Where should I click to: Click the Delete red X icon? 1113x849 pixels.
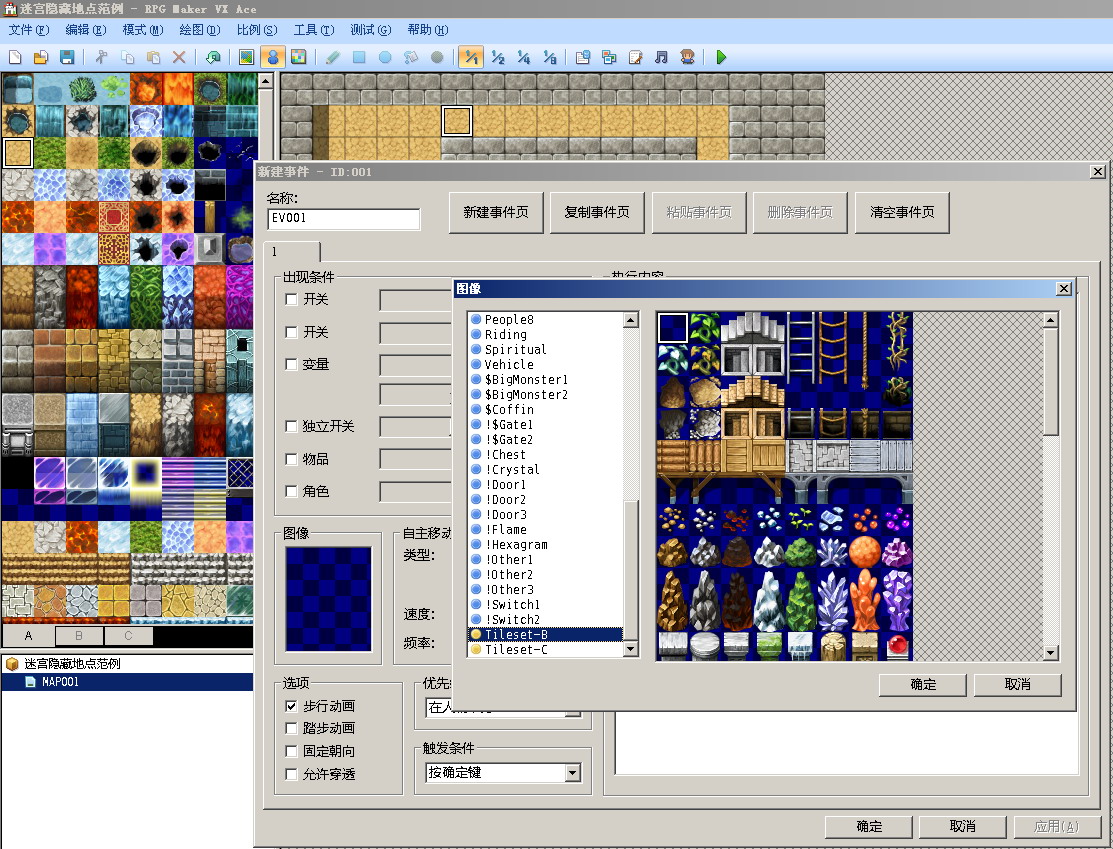coord(180,57)
